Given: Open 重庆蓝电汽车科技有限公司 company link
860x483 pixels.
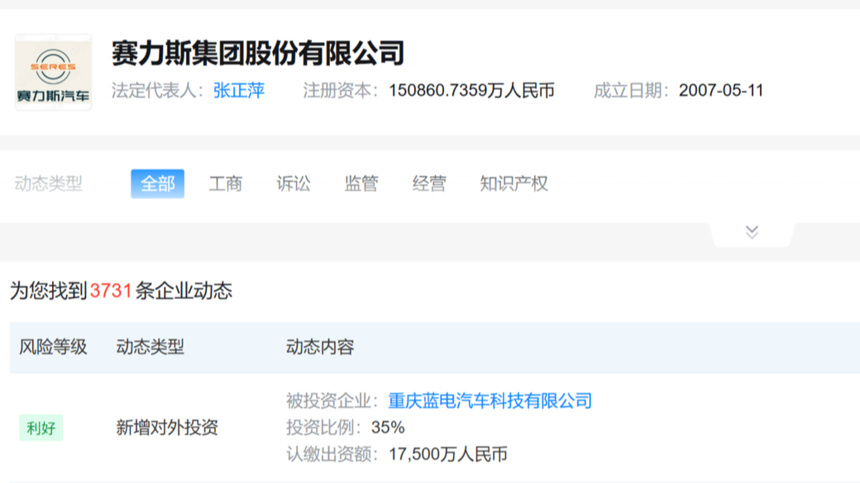Looking at the screenshot, I should (x=490, y=401).
